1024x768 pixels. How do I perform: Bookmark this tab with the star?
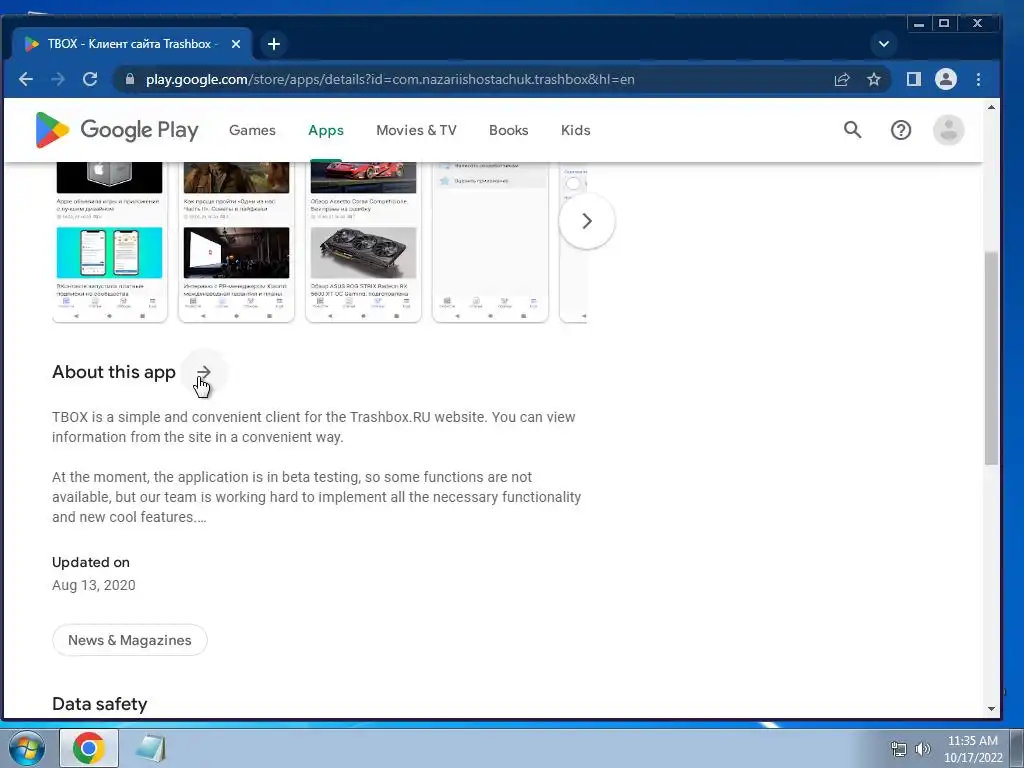click(874, 80)
